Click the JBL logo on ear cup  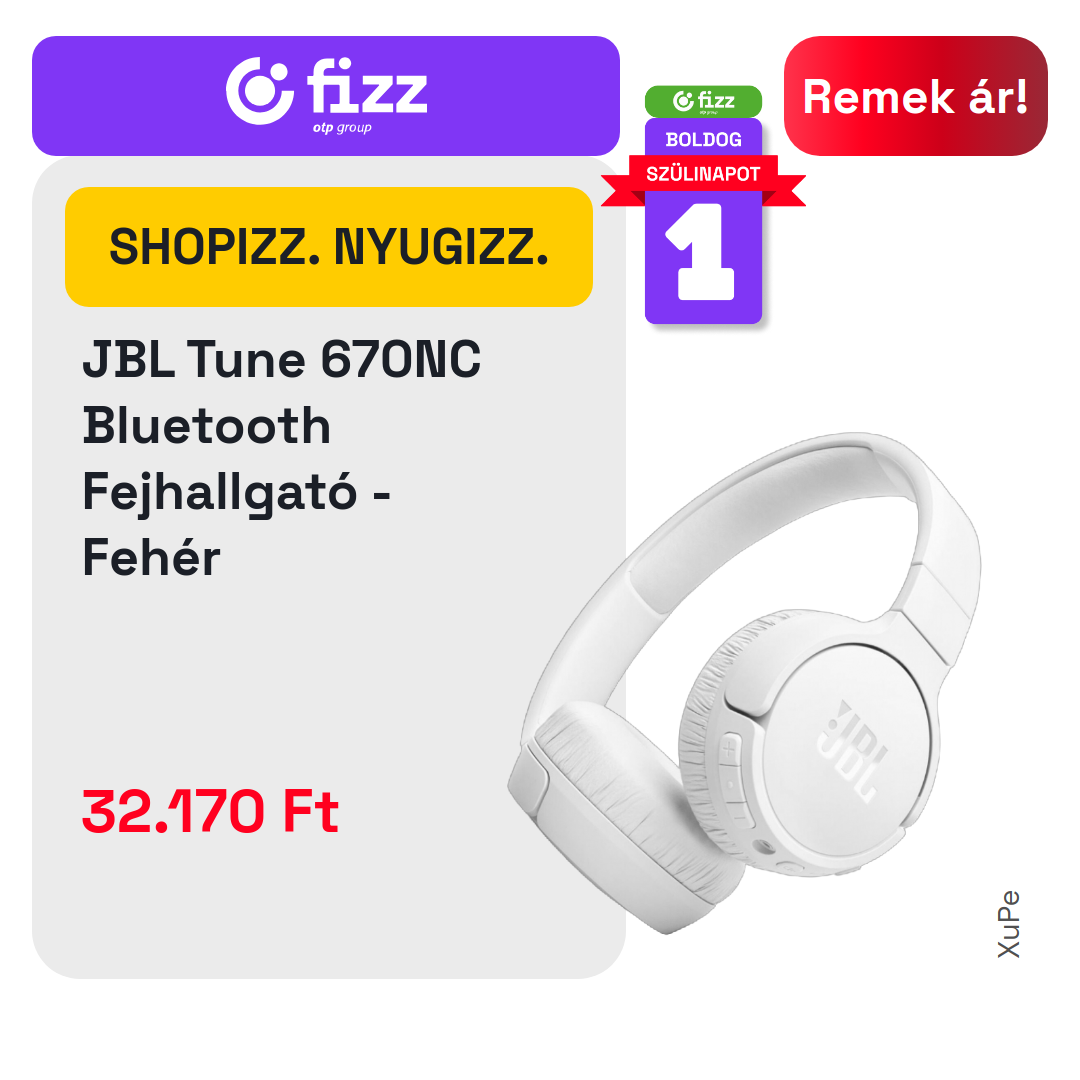853,751
